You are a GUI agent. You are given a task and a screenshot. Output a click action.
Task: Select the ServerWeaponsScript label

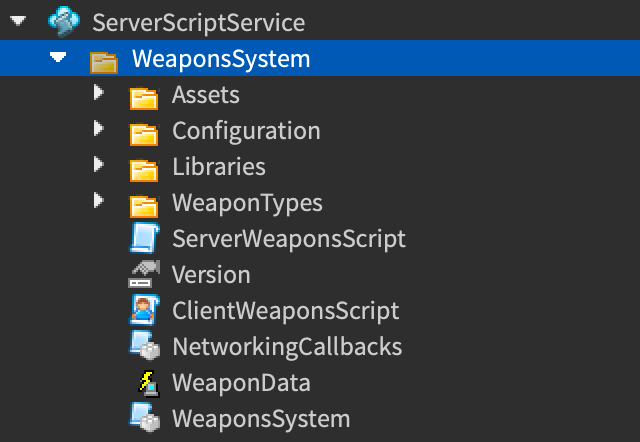289,239
